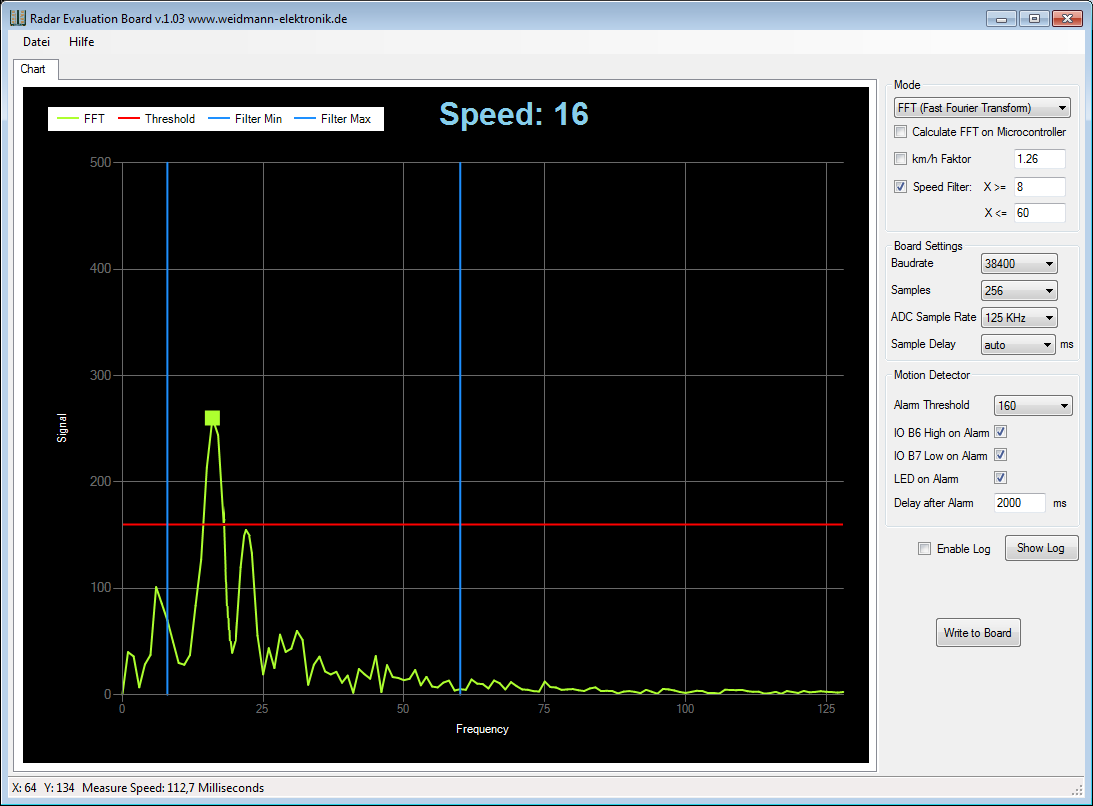Minimize the Radar Evaluation Board window

tap(1001, 19)
